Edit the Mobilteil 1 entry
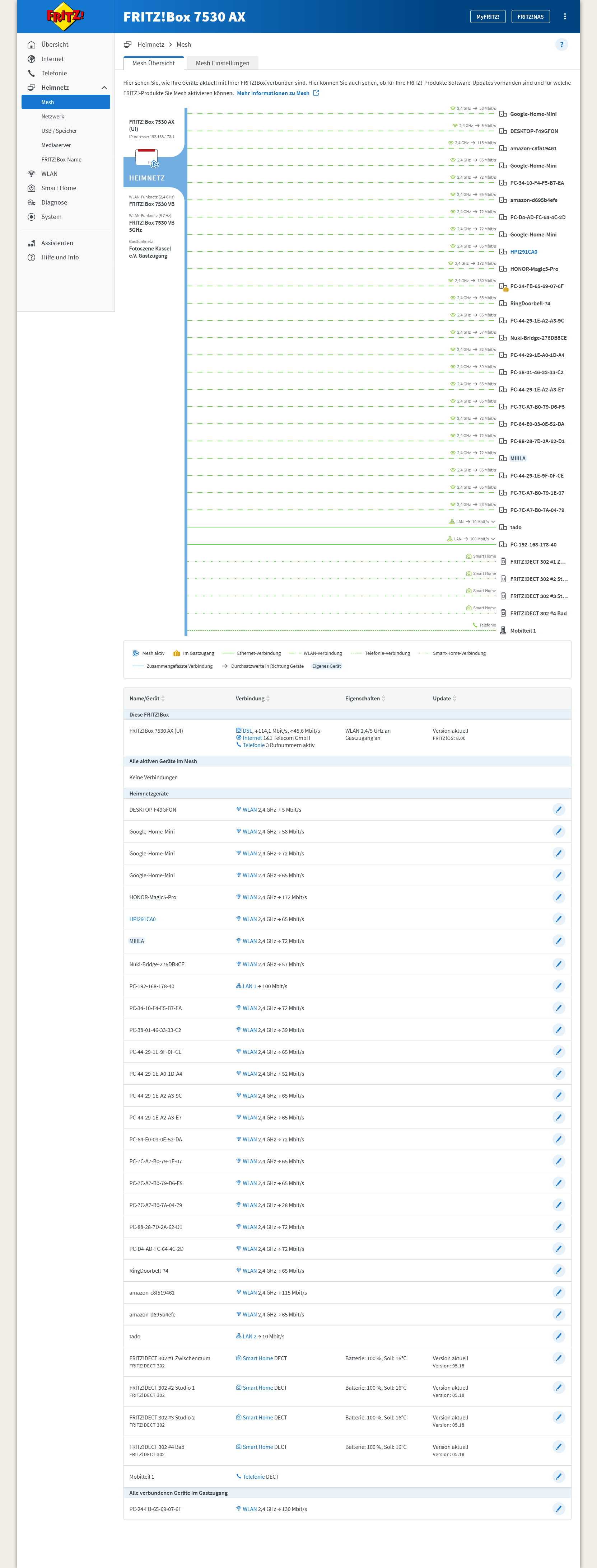 point(559,1477)
